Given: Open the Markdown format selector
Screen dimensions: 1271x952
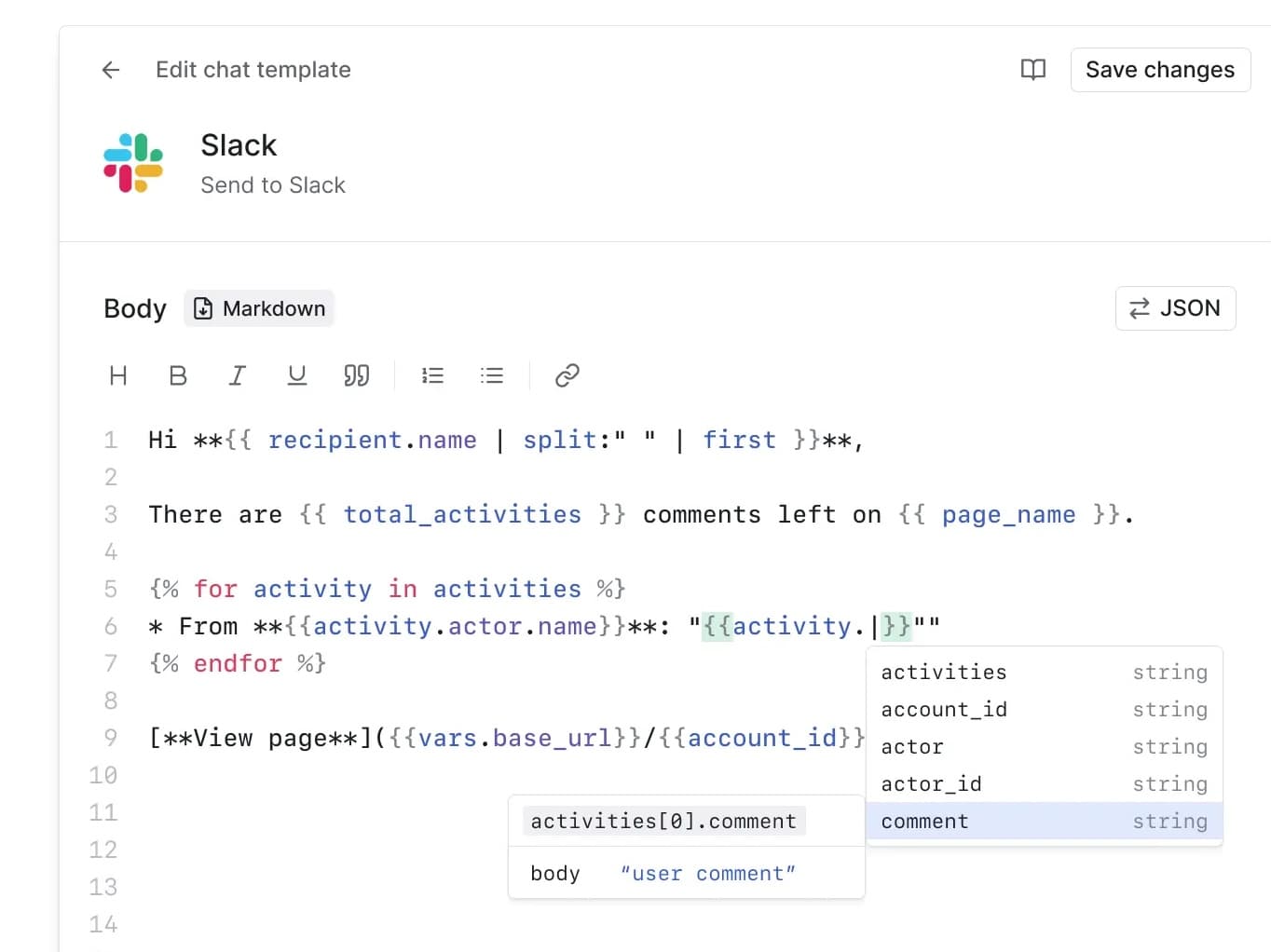Looking at the screenshot, I should (259, 308).
